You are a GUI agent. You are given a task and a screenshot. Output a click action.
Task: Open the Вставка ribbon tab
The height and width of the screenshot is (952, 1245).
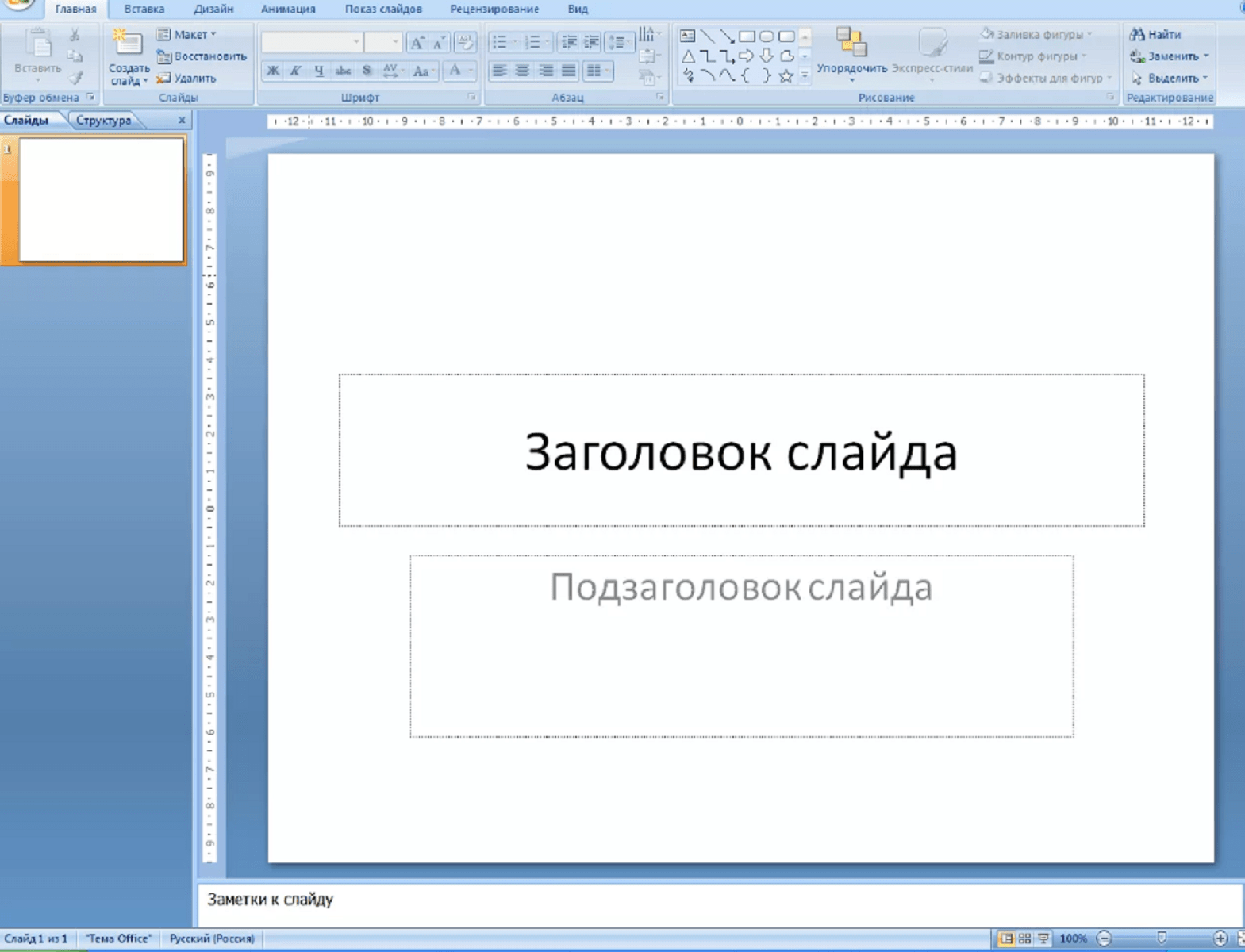144,10
